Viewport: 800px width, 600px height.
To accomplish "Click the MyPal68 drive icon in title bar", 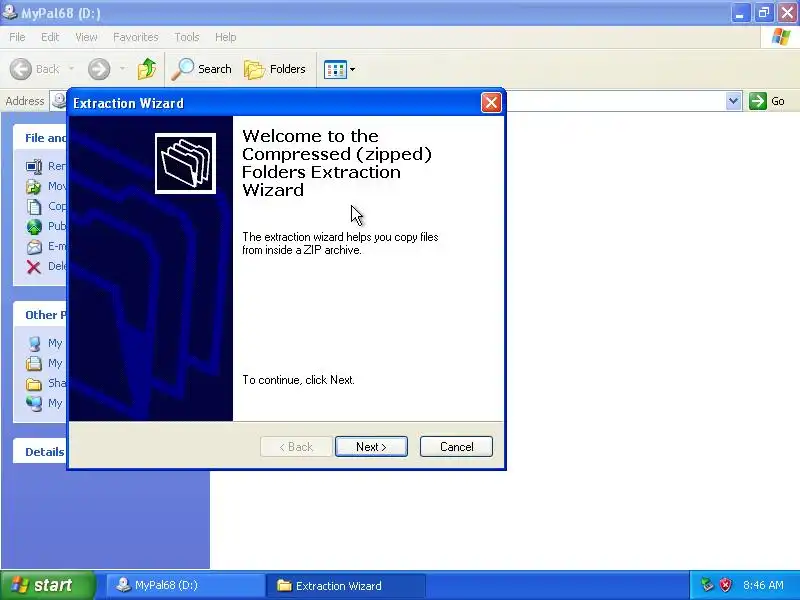I will [9, 12].
